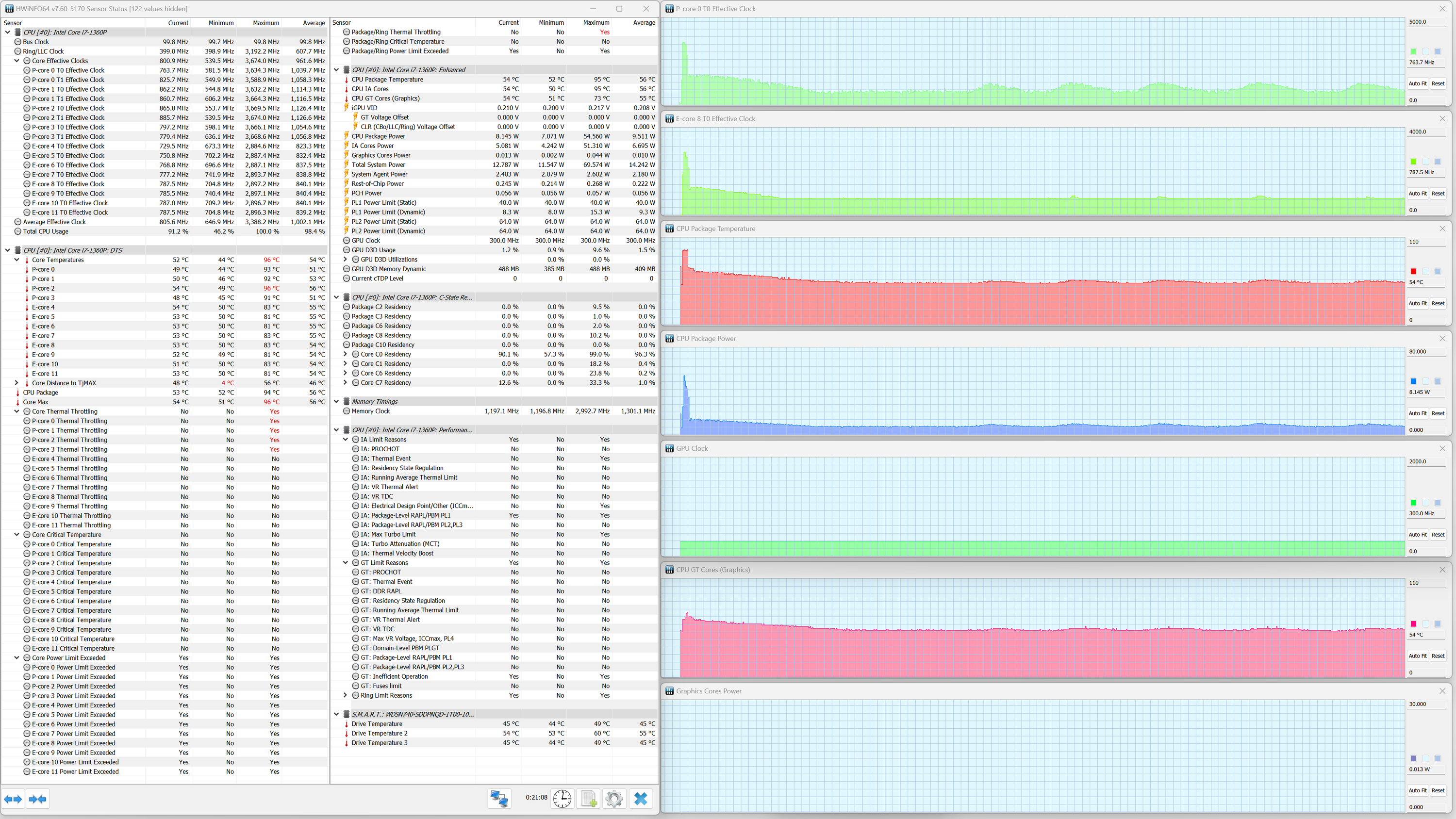Select the CPU Package Power sensor row
This screenshot has height=819, width=1456.
coord(378,136)
